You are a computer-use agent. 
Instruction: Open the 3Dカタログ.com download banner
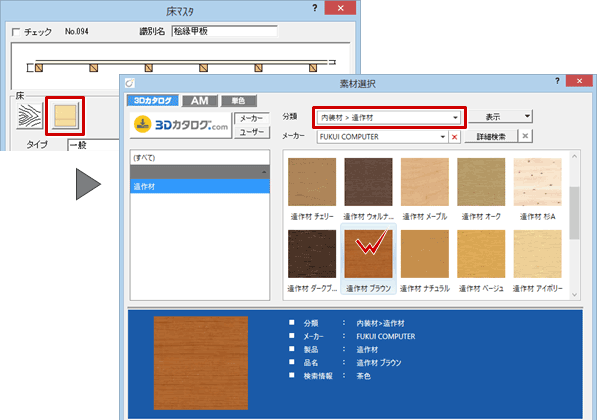tap(180, 125)
